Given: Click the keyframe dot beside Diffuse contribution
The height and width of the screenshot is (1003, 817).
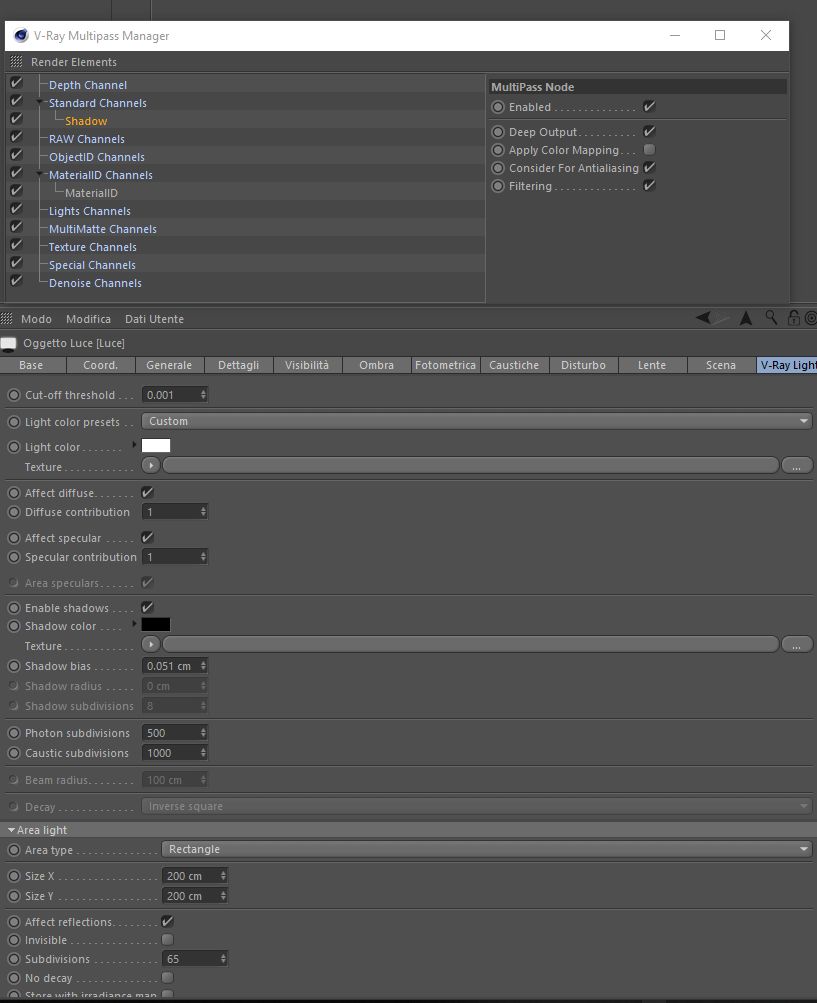Looking at the screenshot, I should tap(14, 512).
